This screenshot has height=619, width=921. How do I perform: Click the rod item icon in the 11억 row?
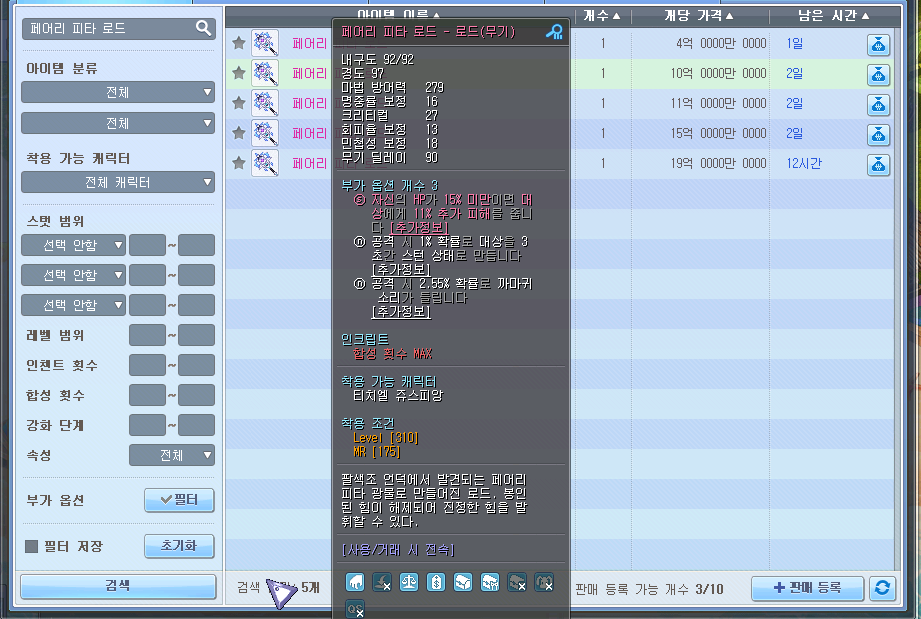tap(265, 103)
